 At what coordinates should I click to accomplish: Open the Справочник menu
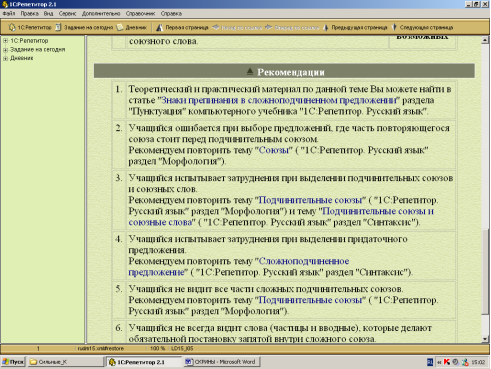[140, 14]
